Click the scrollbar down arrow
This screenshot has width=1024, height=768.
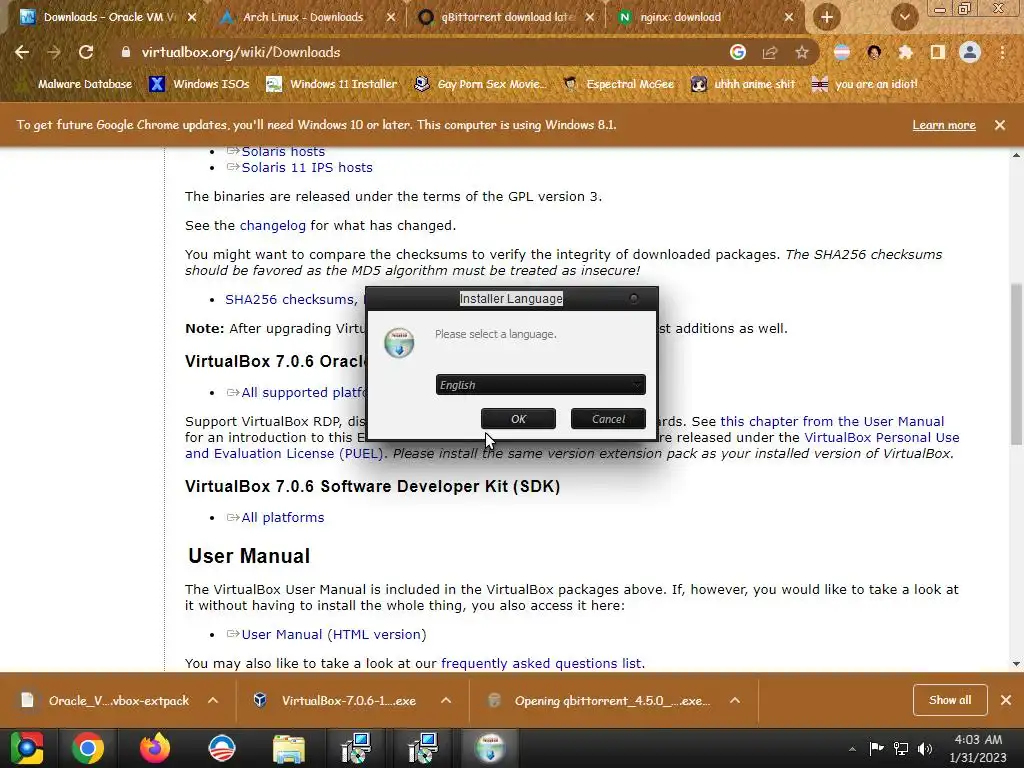[1016, 664]
